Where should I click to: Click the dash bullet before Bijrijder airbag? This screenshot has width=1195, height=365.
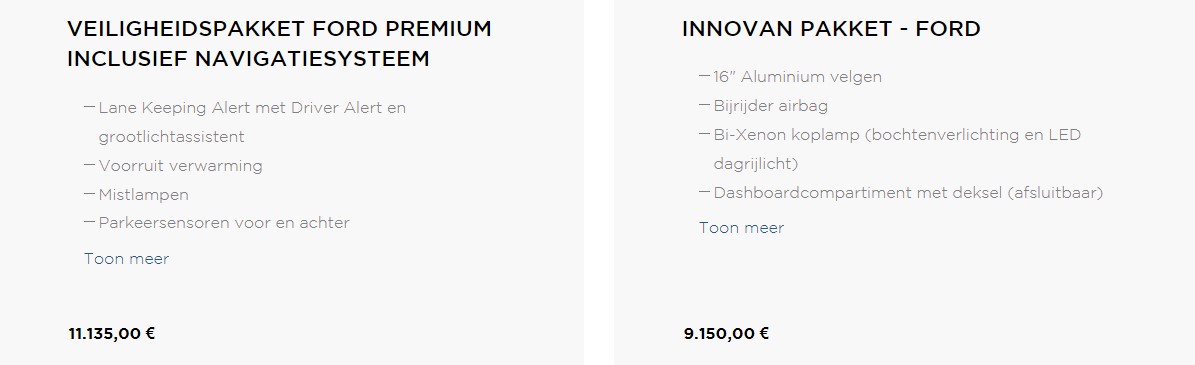[705, 105]
